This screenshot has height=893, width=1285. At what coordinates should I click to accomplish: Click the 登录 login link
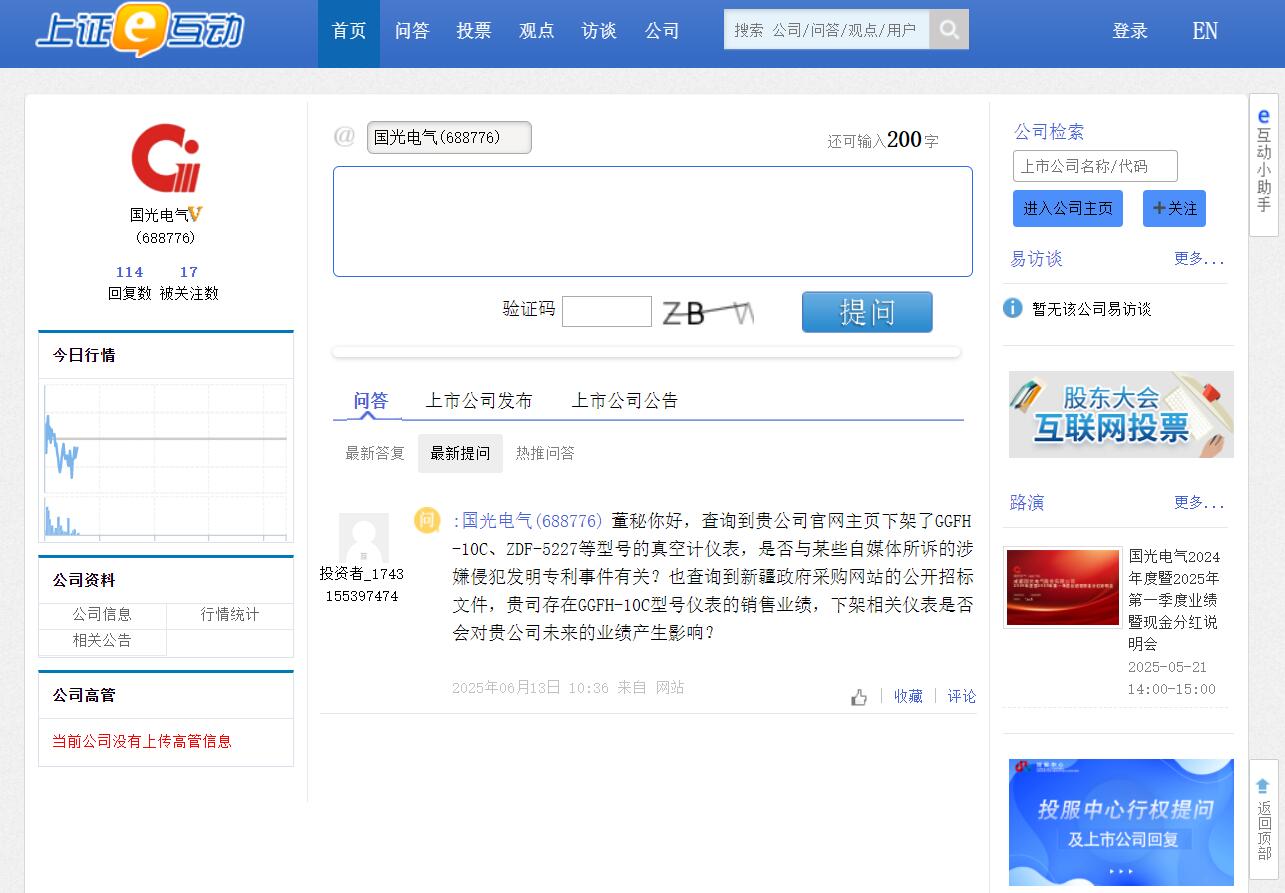coord(1130,31)
